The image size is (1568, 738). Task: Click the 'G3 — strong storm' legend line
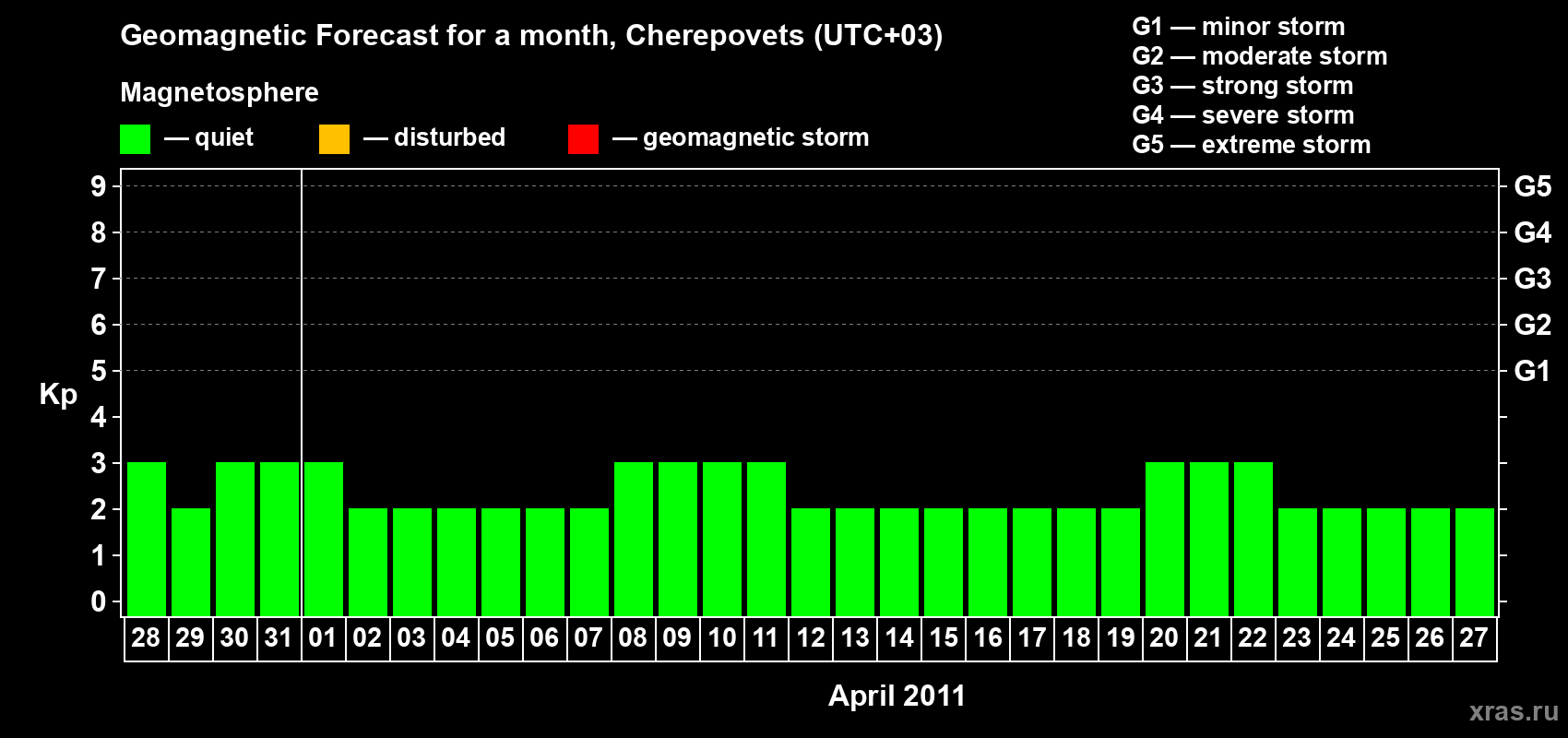coord(1242,86)
